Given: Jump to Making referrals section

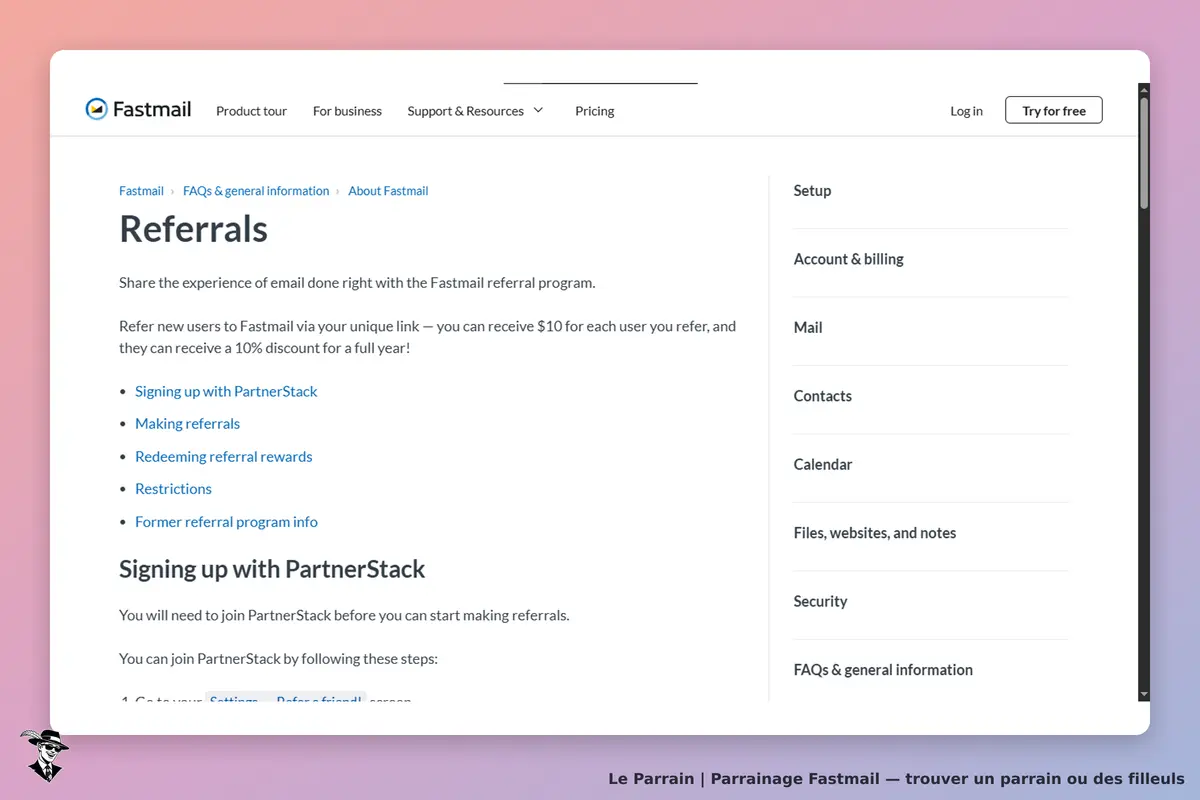Looking at the screenshot, I should pyautogui.click(x=187, y=423).
